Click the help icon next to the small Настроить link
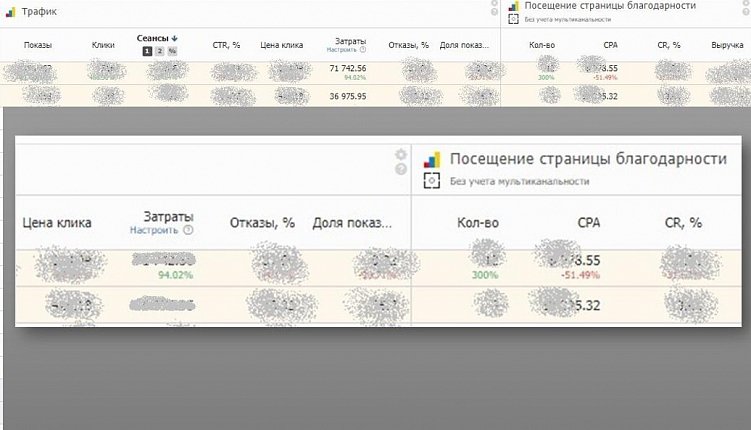The height and width of the screenshot is (430, 751). pos(363,49)
